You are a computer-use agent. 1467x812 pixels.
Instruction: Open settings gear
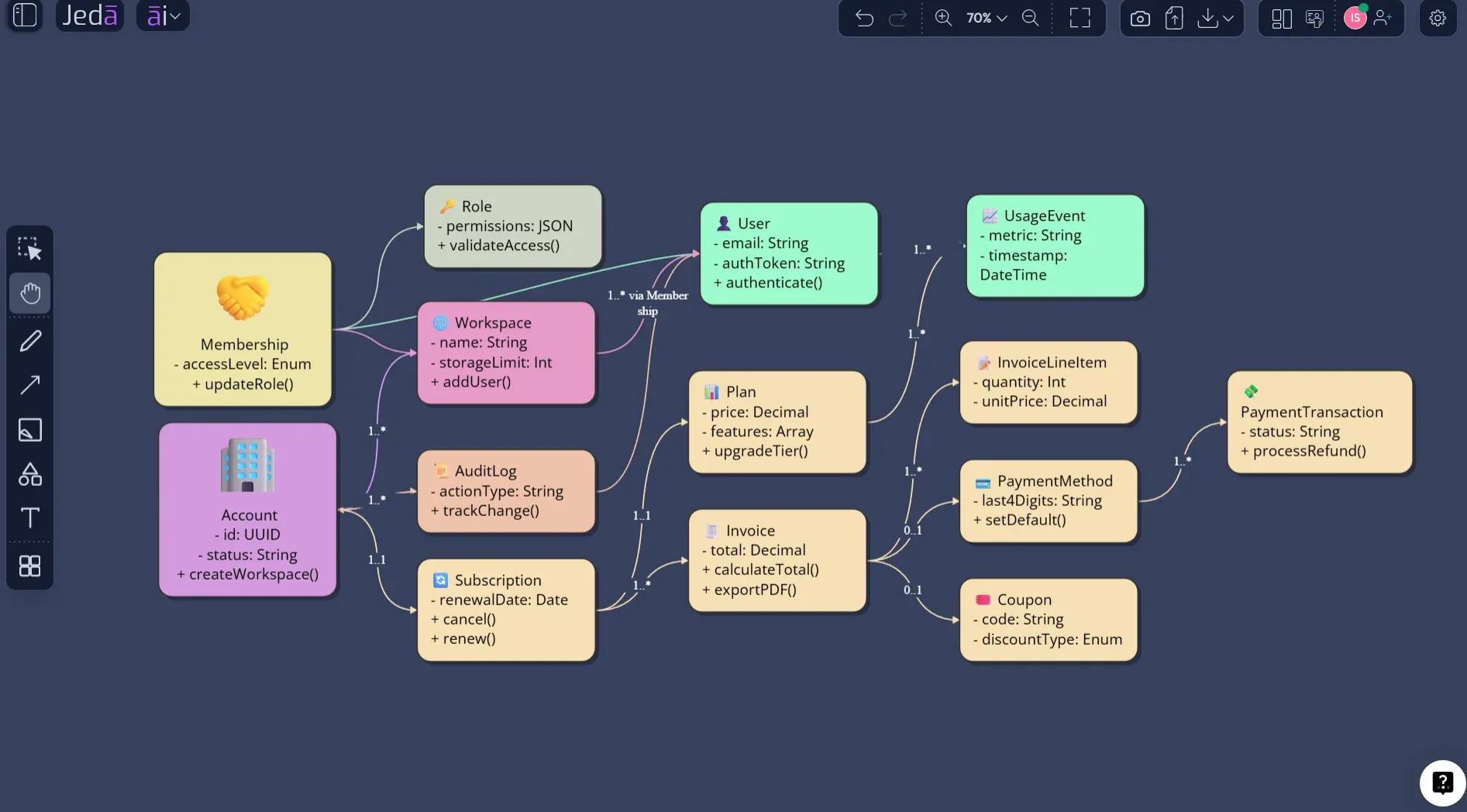click(1438, 18)
